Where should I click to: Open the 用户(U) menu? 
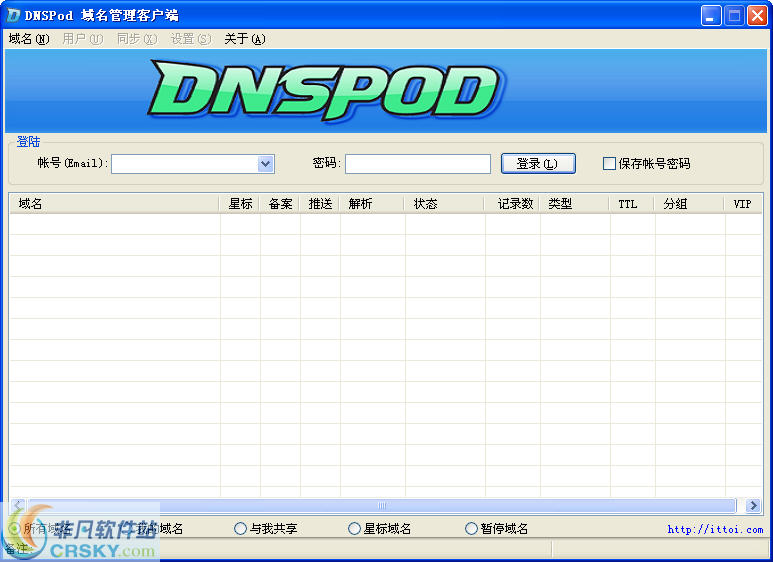[82, 39]
